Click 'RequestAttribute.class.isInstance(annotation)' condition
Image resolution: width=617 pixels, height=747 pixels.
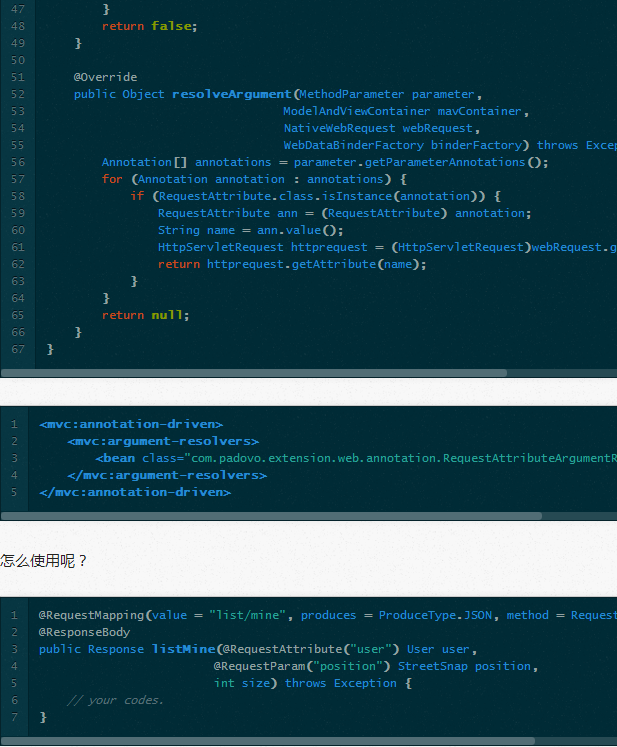pyautogui.click(x=319, y=196)
